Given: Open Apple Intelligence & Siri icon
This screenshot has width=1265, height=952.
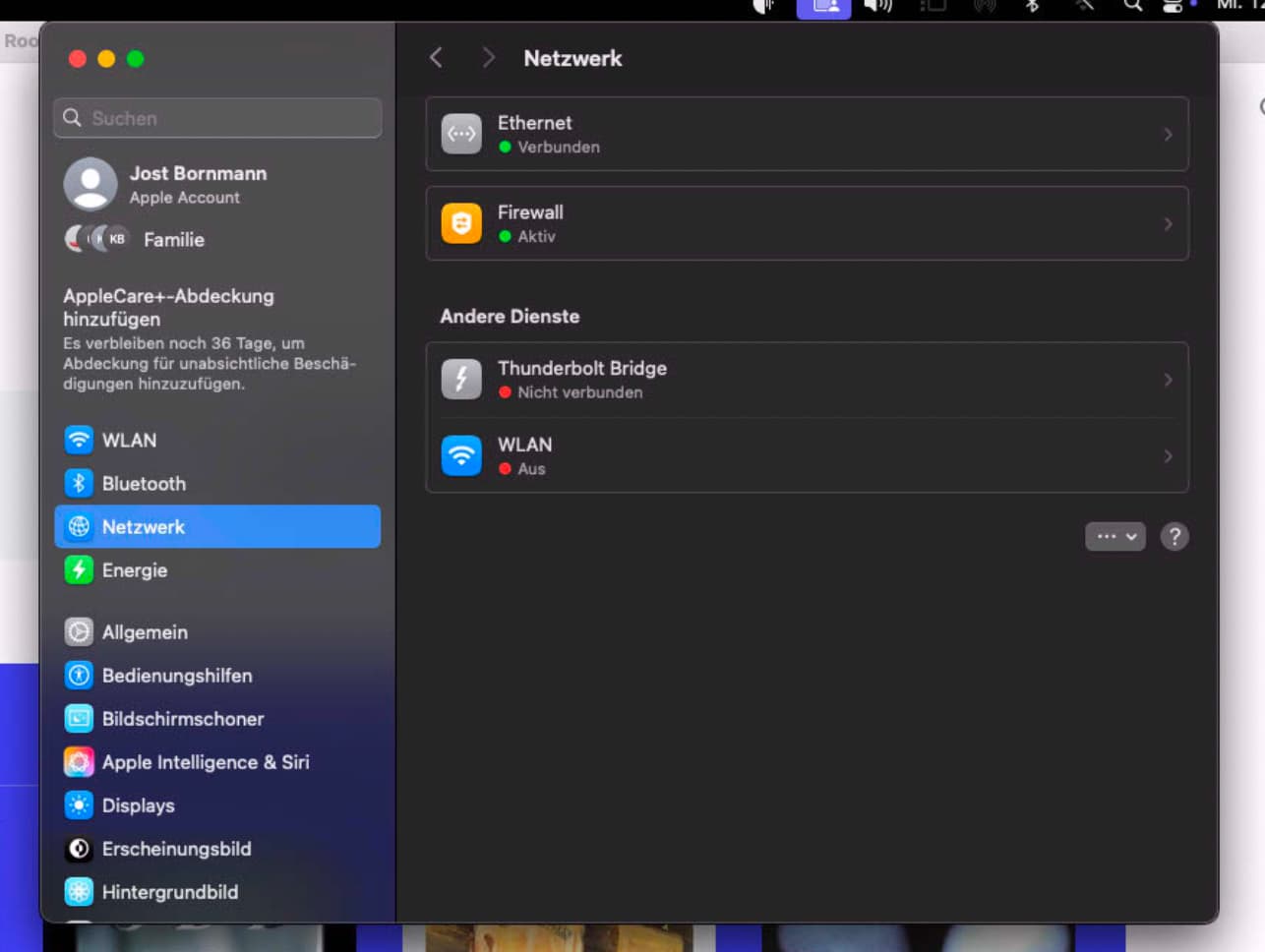Looking at the screenshot, I should pyautogui.click(x=79, y=761).
